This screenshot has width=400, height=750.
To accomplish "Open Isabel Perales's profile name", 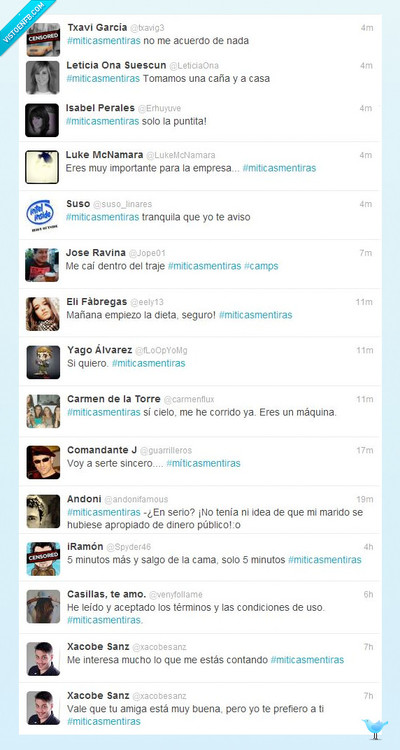I will point(100,108).
